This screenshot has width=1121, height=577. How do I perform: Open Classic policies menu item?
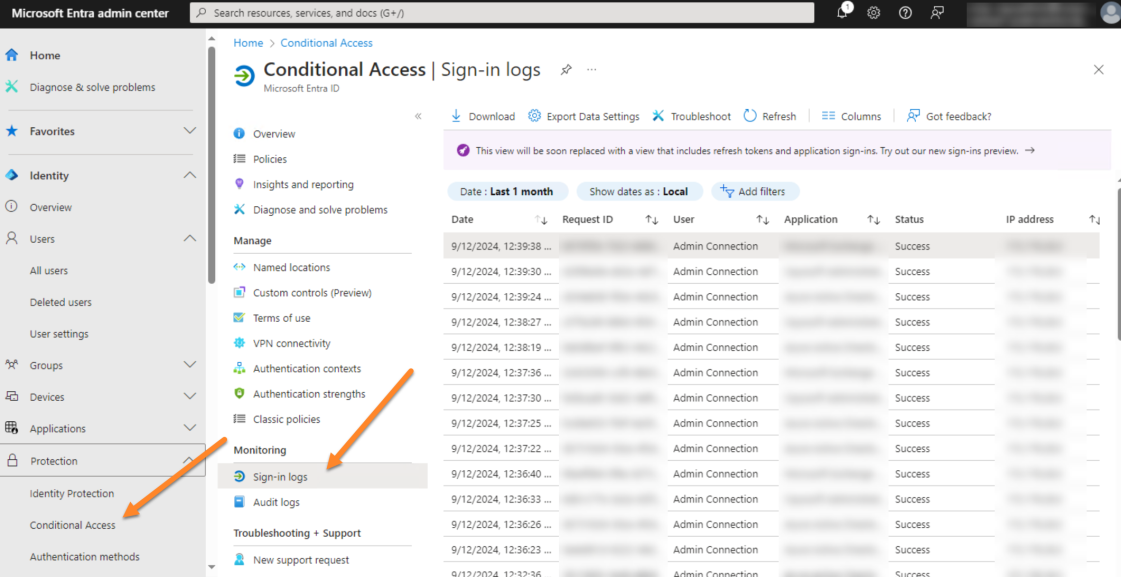[287, 419]
